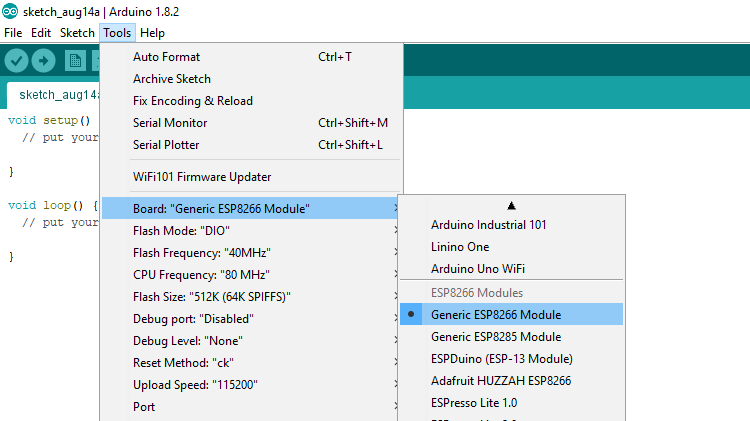Click the Arduino logo in title bar

9,12
